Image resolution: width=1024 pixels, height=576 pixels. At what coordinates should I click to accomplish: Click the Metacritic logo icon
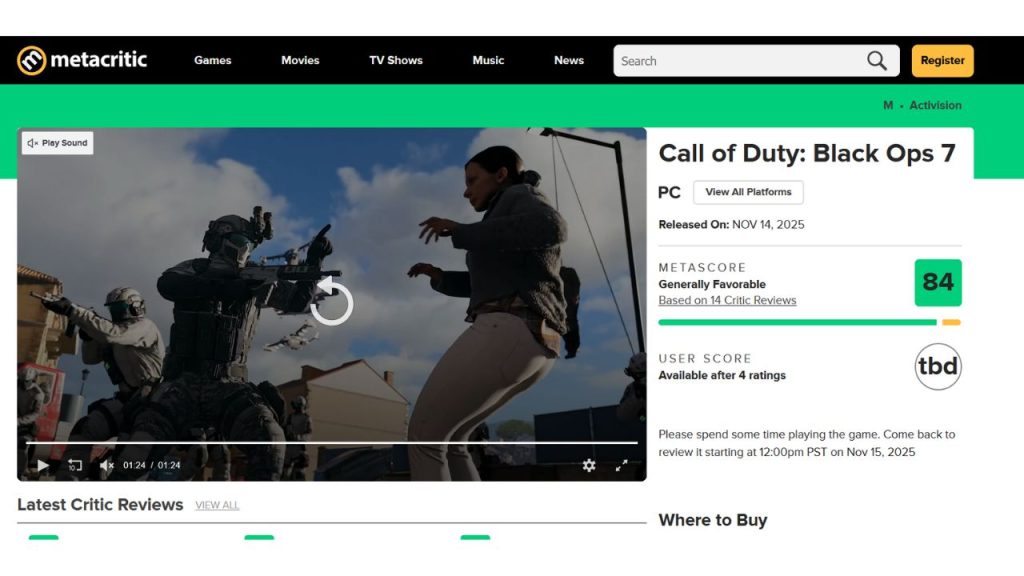(31, 60)
